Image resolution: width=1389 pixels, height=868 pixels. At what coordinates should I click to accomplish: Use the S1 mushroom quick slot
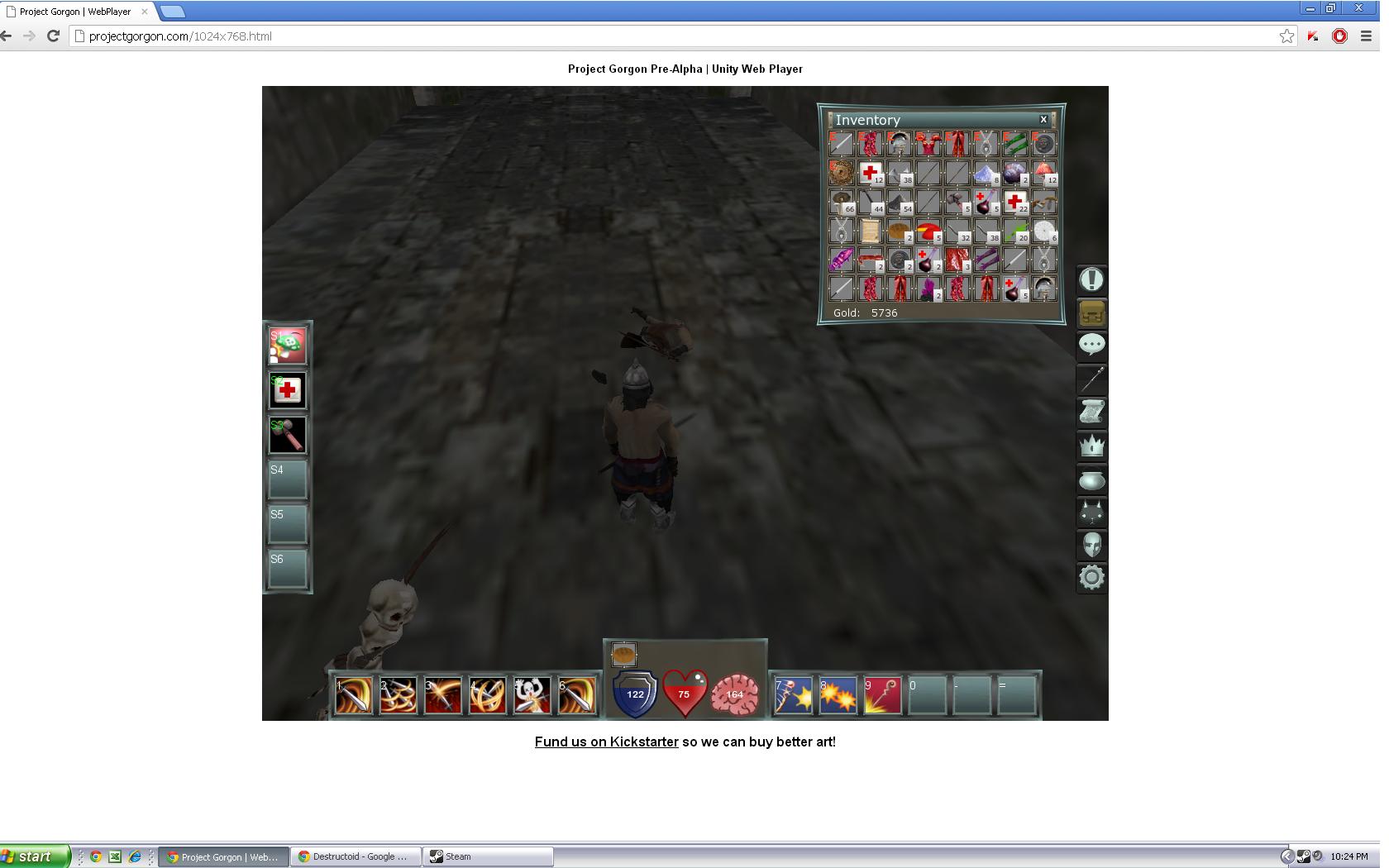pos(288,346)
